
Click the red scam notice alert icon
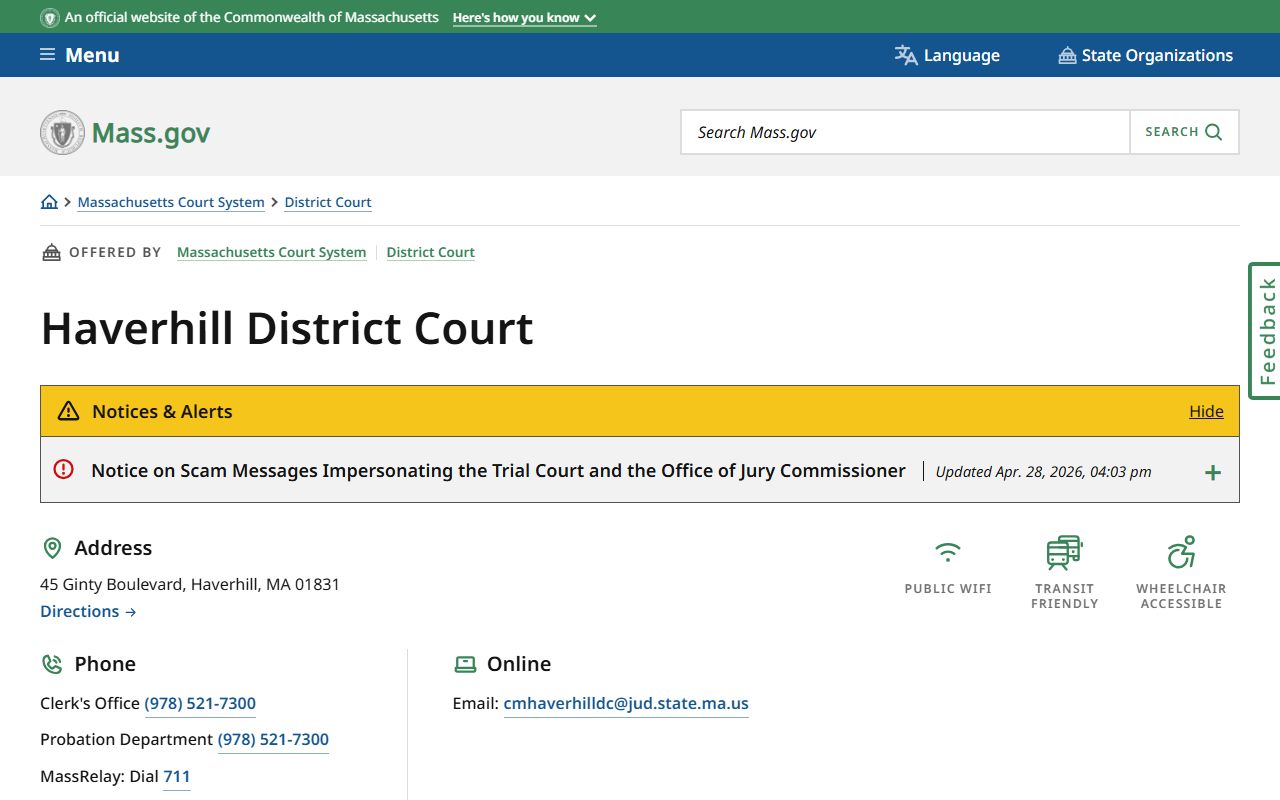[64, 469]
